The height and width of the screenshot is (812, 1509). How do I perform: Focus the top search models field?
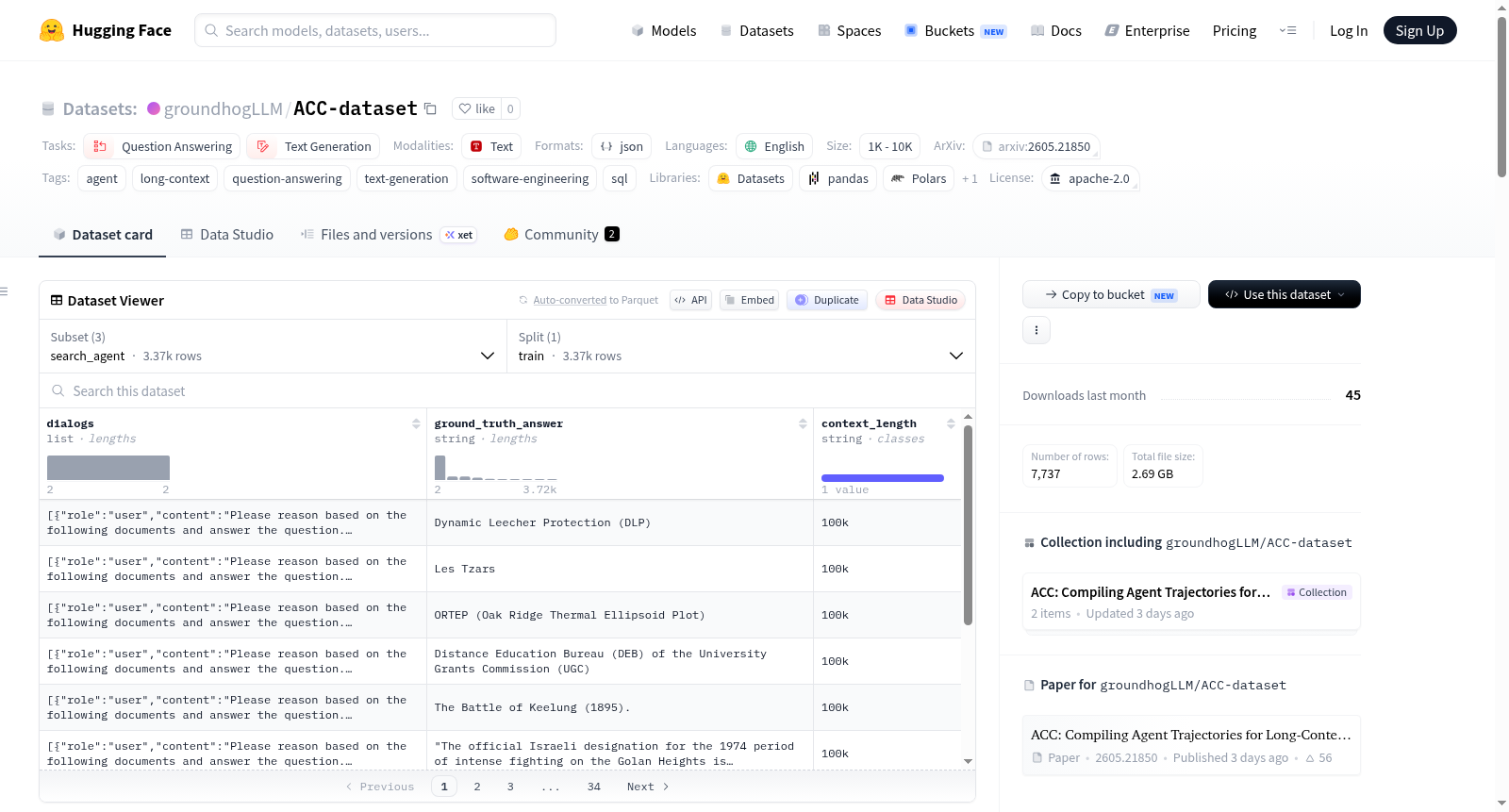(375, 30)
